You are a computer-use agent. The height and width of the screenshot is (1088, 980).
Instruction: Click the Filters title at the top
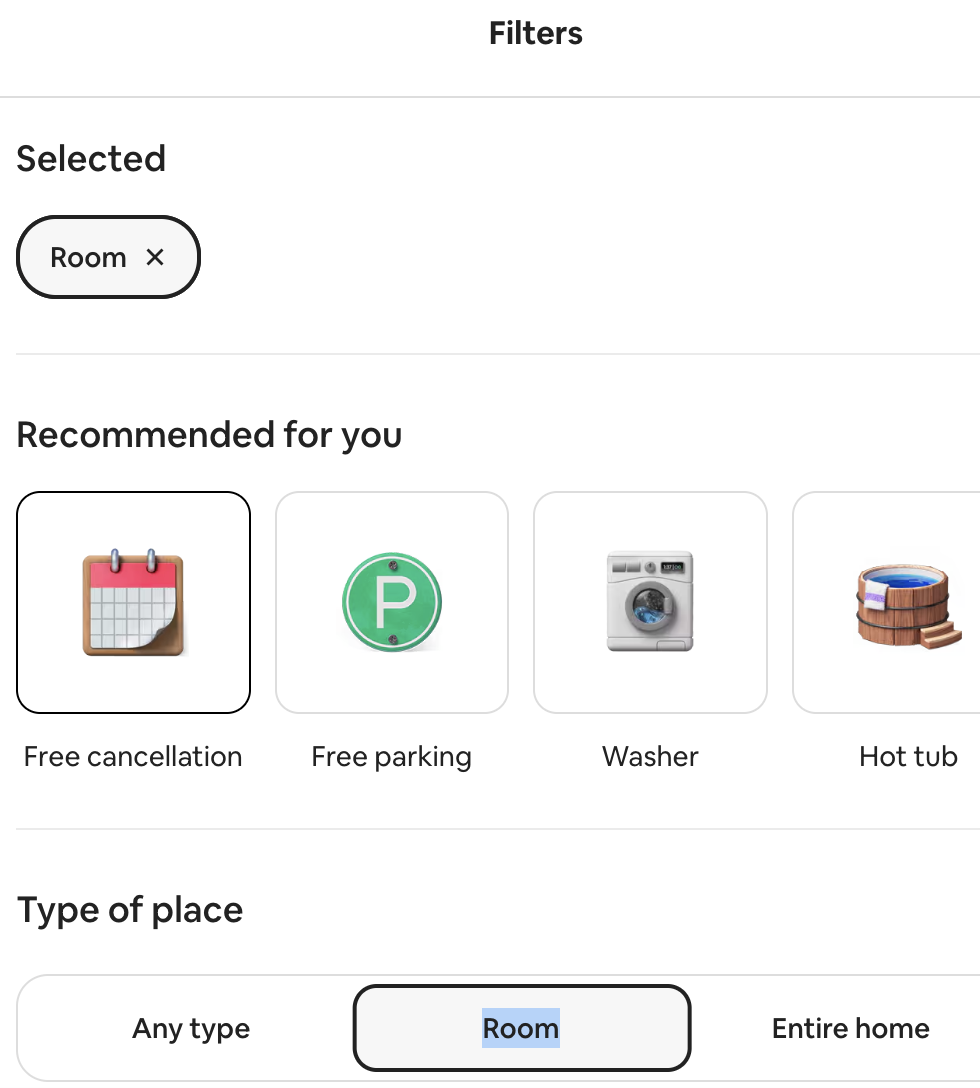[x=536, y=33]
